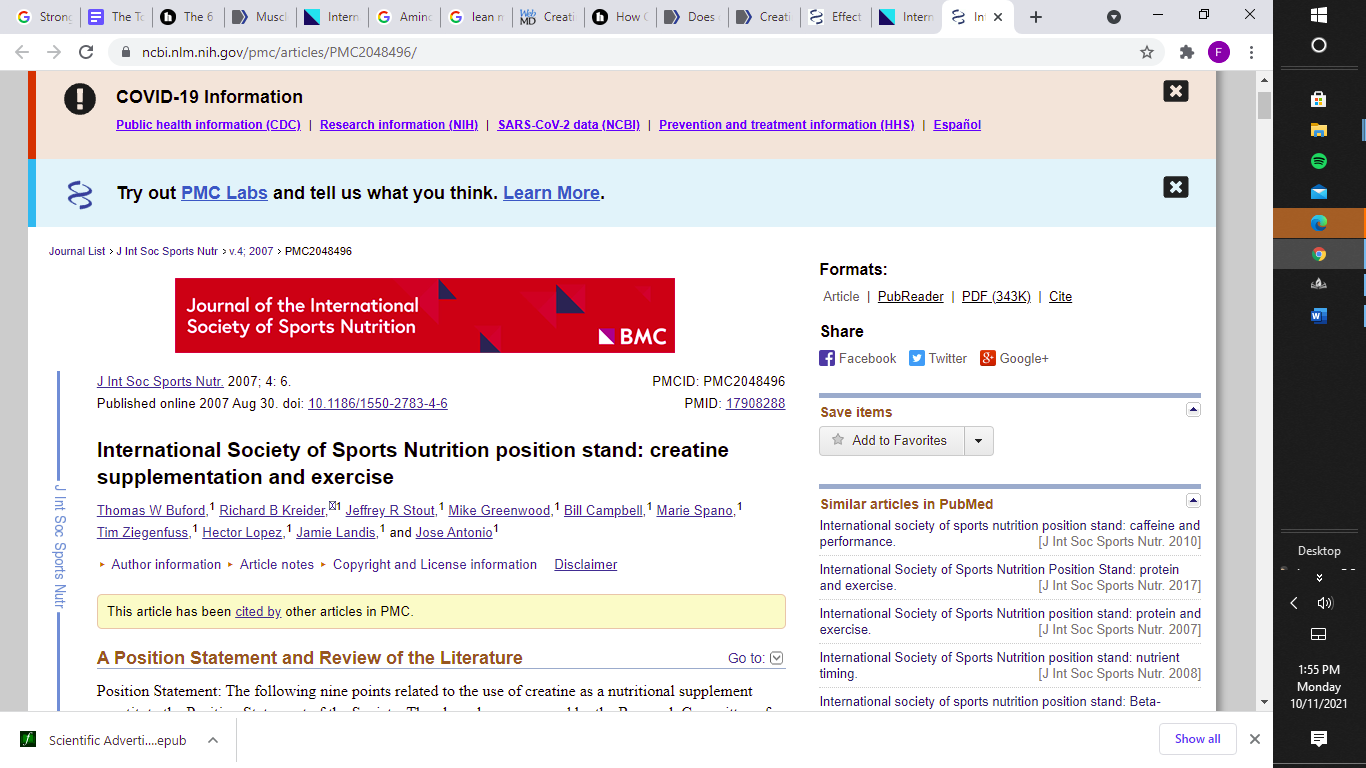Open the Chrome profile avatar F
This screenshot has width=1366, height=768.
[1218, 52]
